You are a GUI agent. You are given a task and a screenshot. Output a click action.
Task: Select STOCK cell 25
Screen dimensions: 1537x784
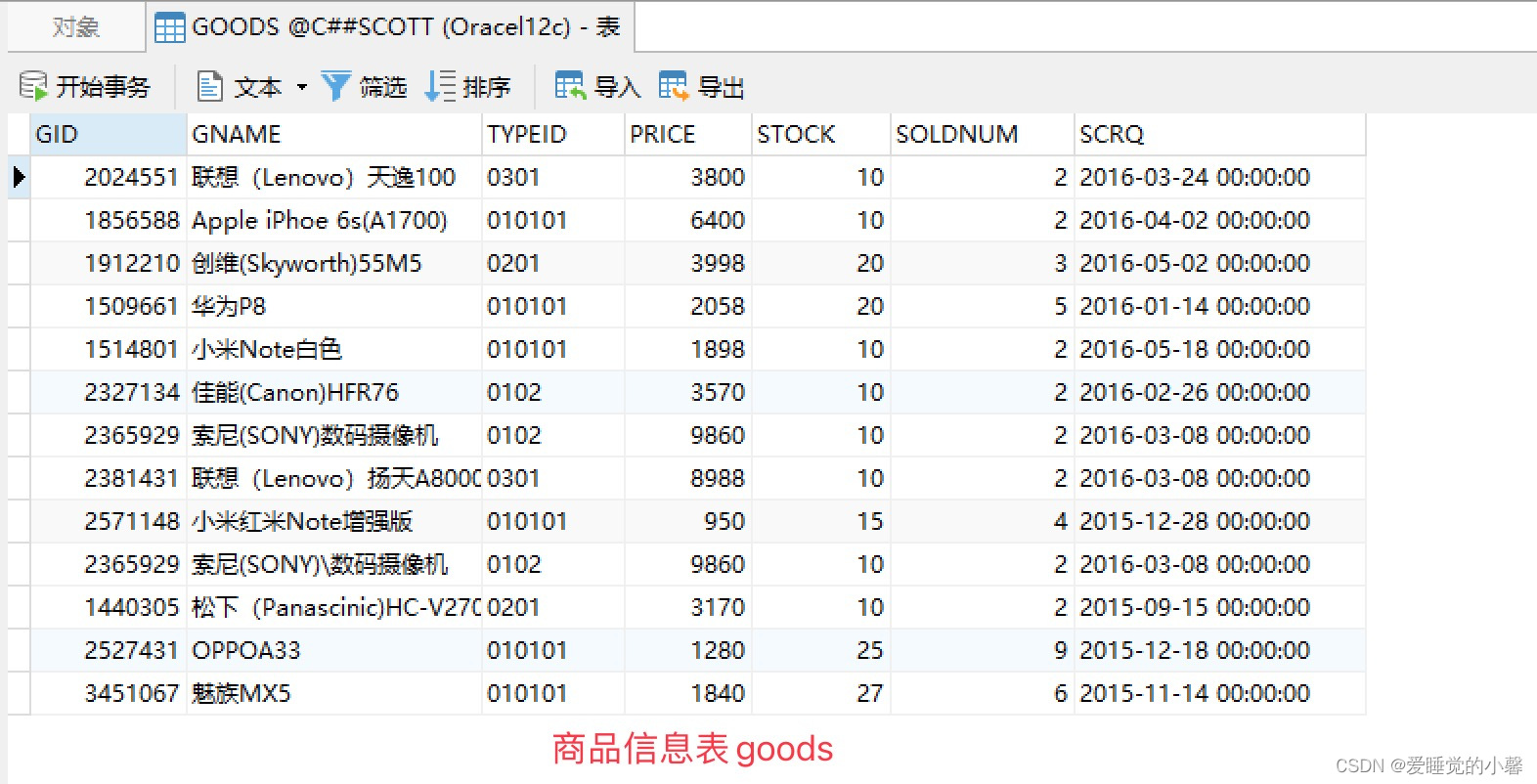(x=821, y=650)
